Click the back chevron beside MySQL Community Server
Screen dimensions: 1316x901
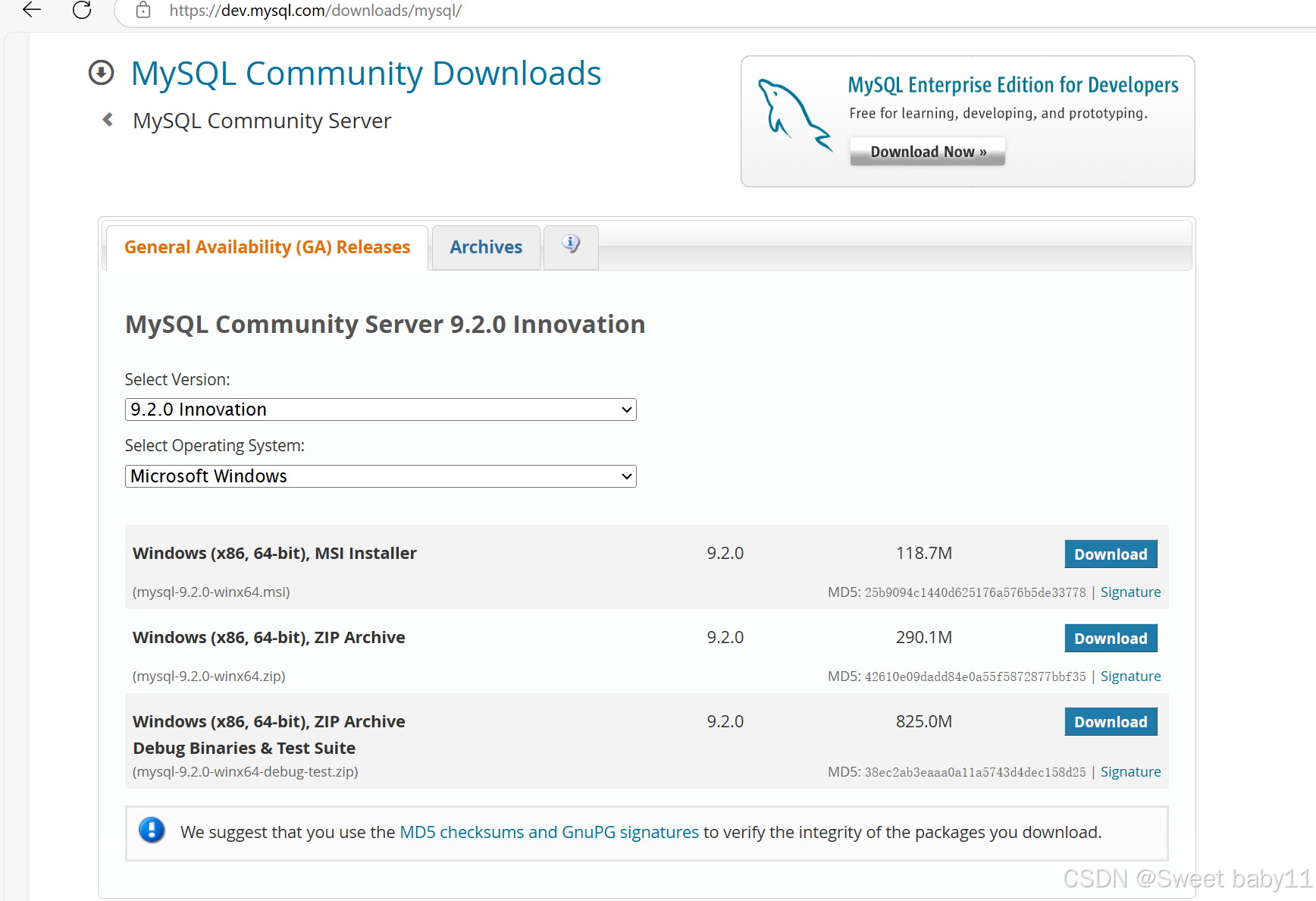point(108,120)
